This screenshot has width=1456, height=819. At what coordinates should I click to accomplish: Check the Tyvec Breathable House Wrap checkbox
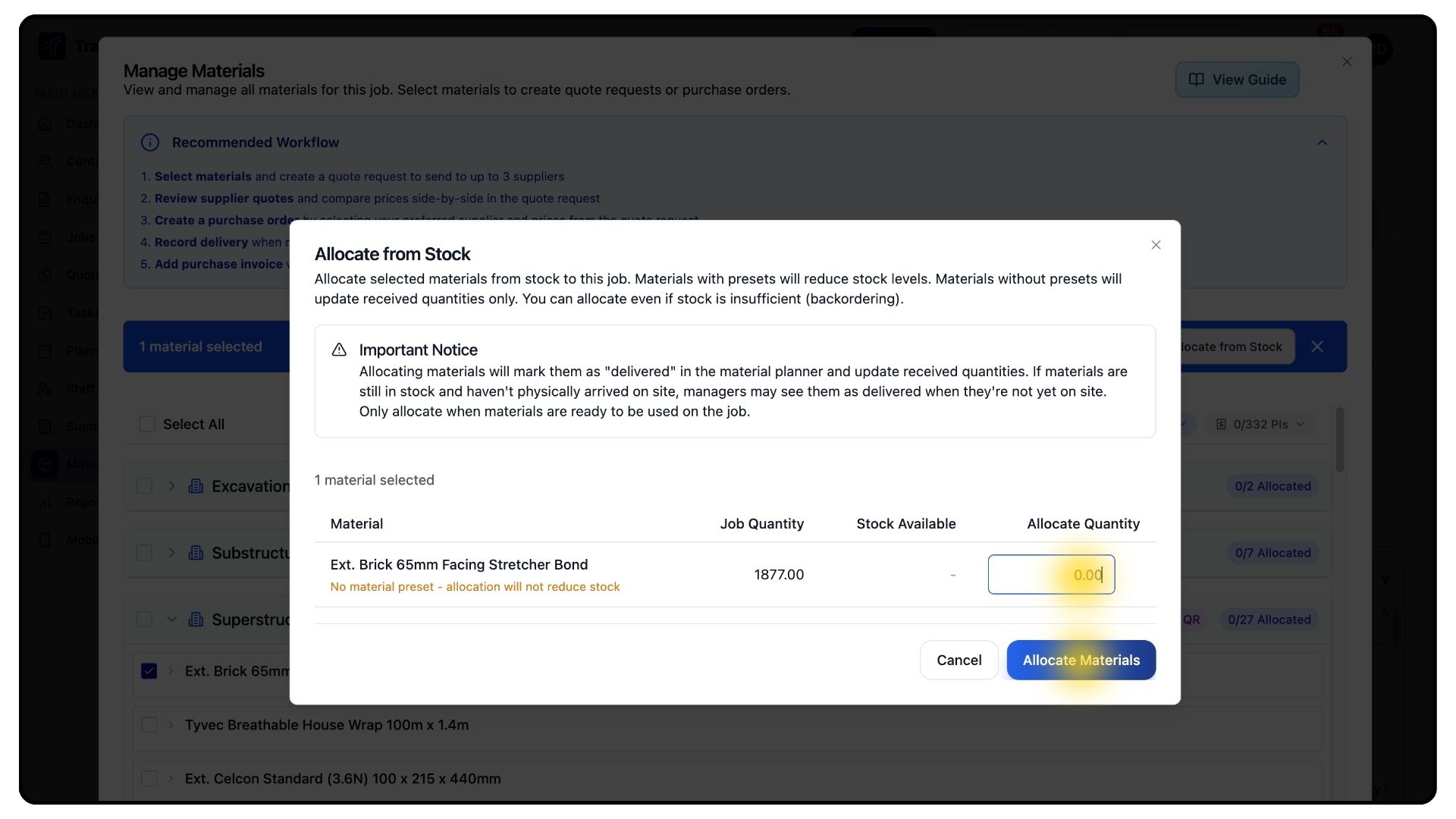click(149, 725)
